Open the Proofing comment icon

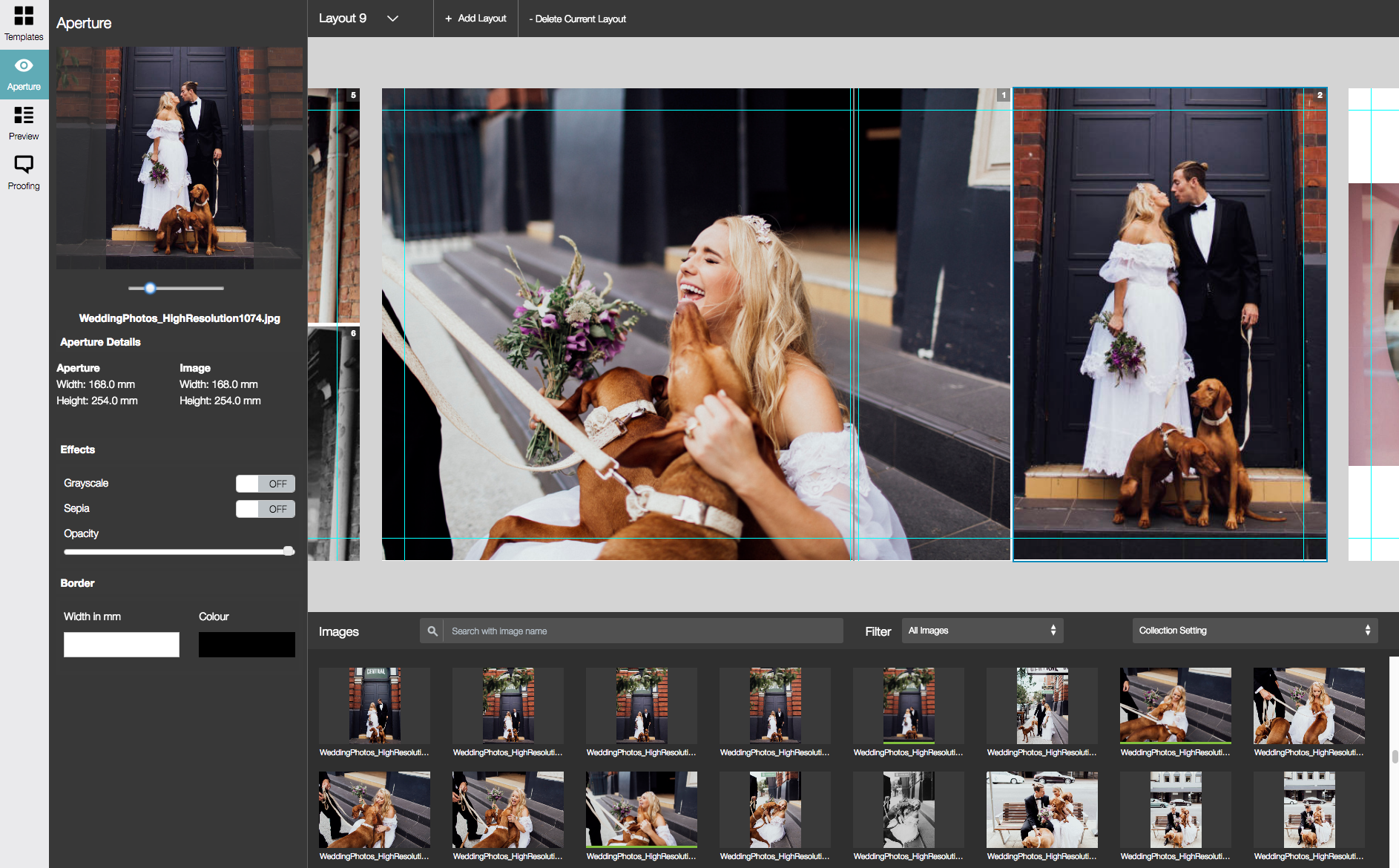24,165
